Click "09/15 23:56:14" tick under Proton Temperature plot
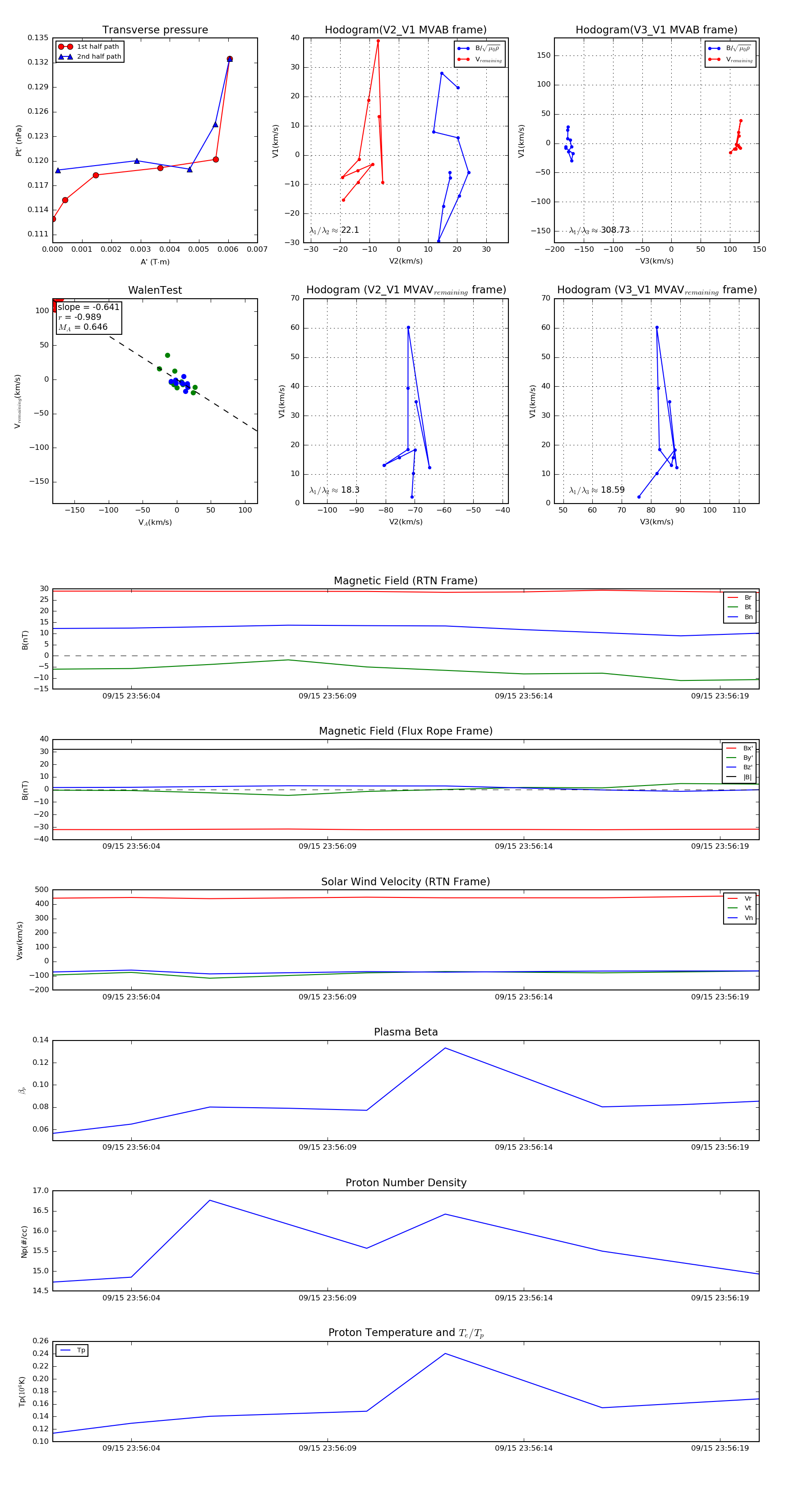Viewport: 812px width, 1489px height. (524, 1448)
